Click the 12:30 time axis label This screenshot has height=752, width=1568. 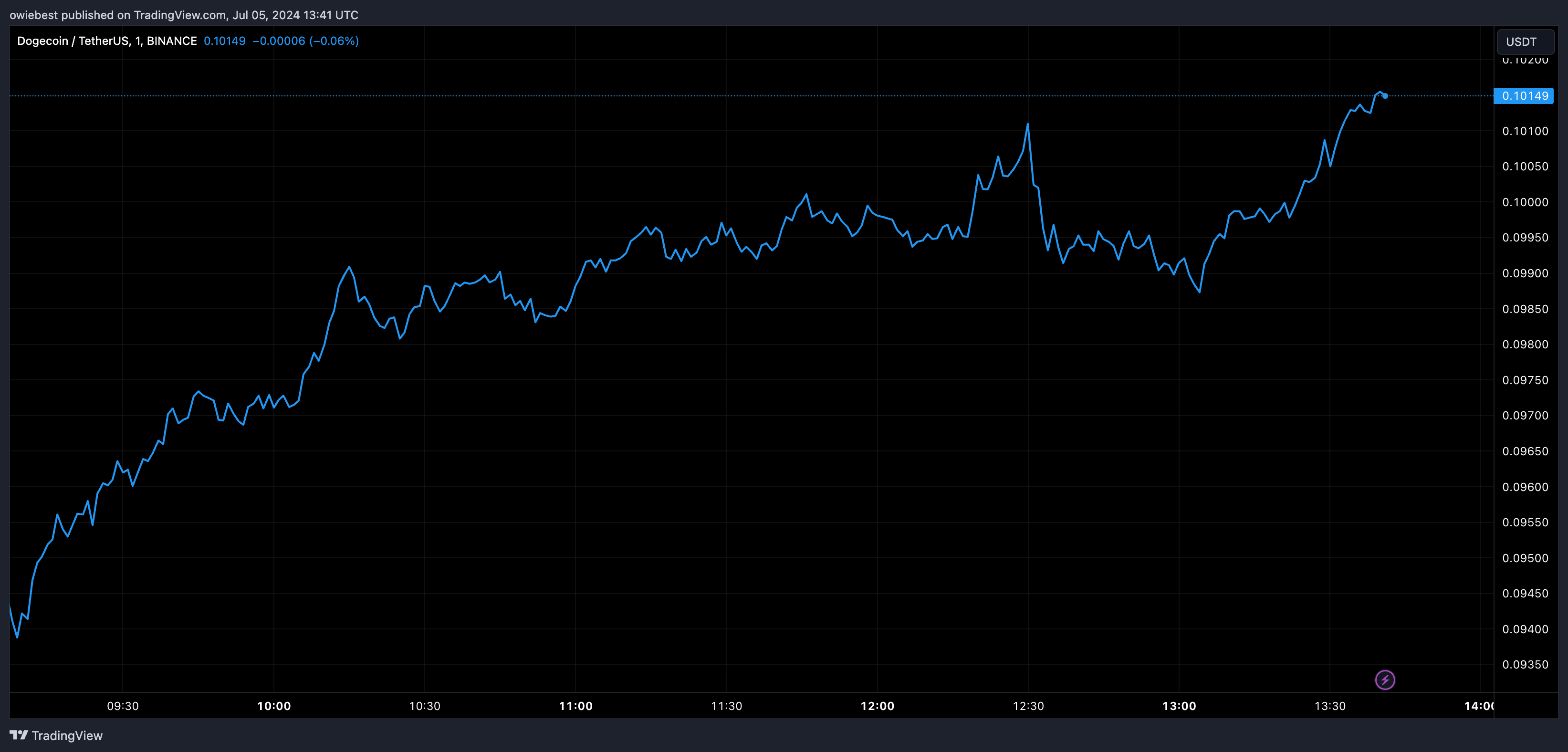point(1028,706)
